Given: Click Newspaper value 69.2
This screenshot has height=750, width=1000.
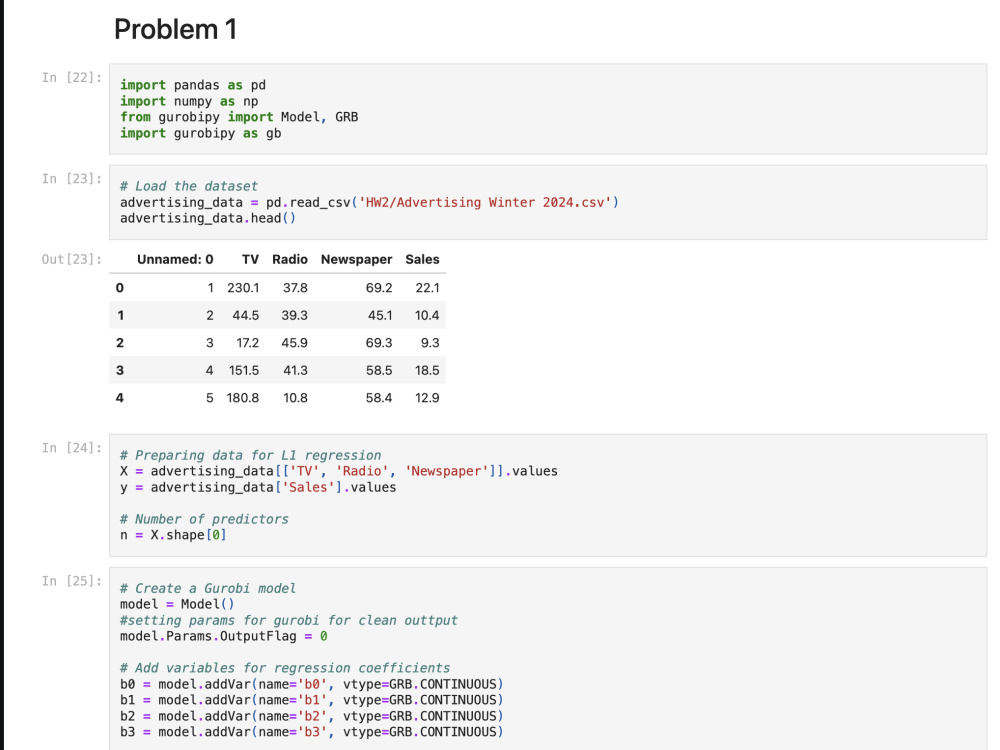Looking at the screenshot, I should coord(379,288).
